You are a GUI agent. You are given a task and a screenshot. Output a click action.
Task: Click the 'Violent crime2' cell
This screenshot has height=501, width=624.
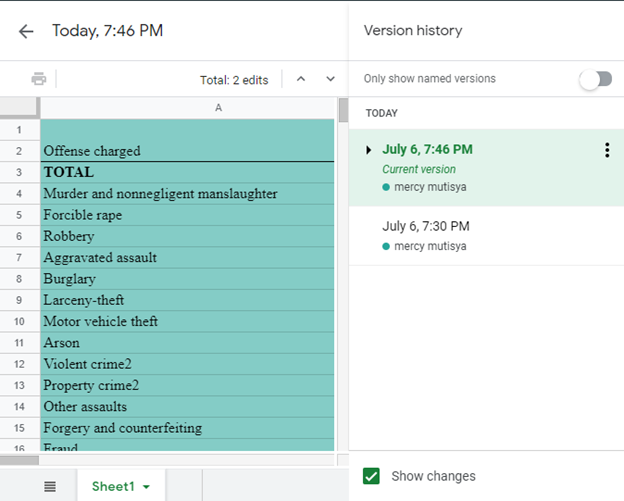[x=187, y=364]
